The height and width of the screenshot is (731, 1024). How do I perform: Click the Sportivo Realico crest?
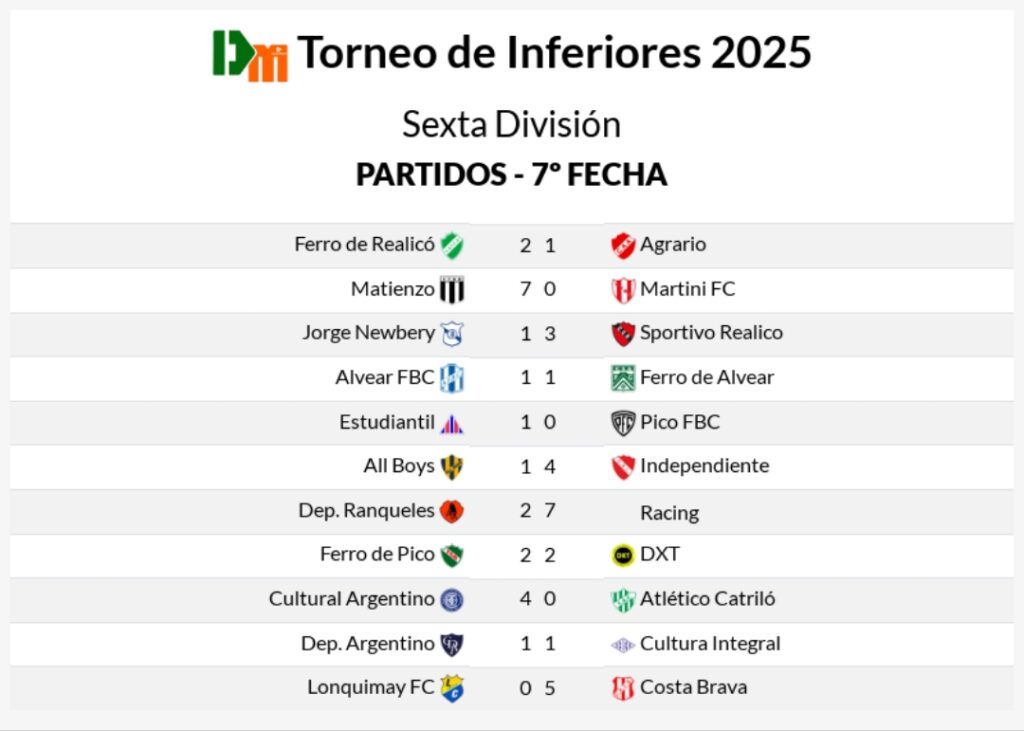tap(623, 334)
